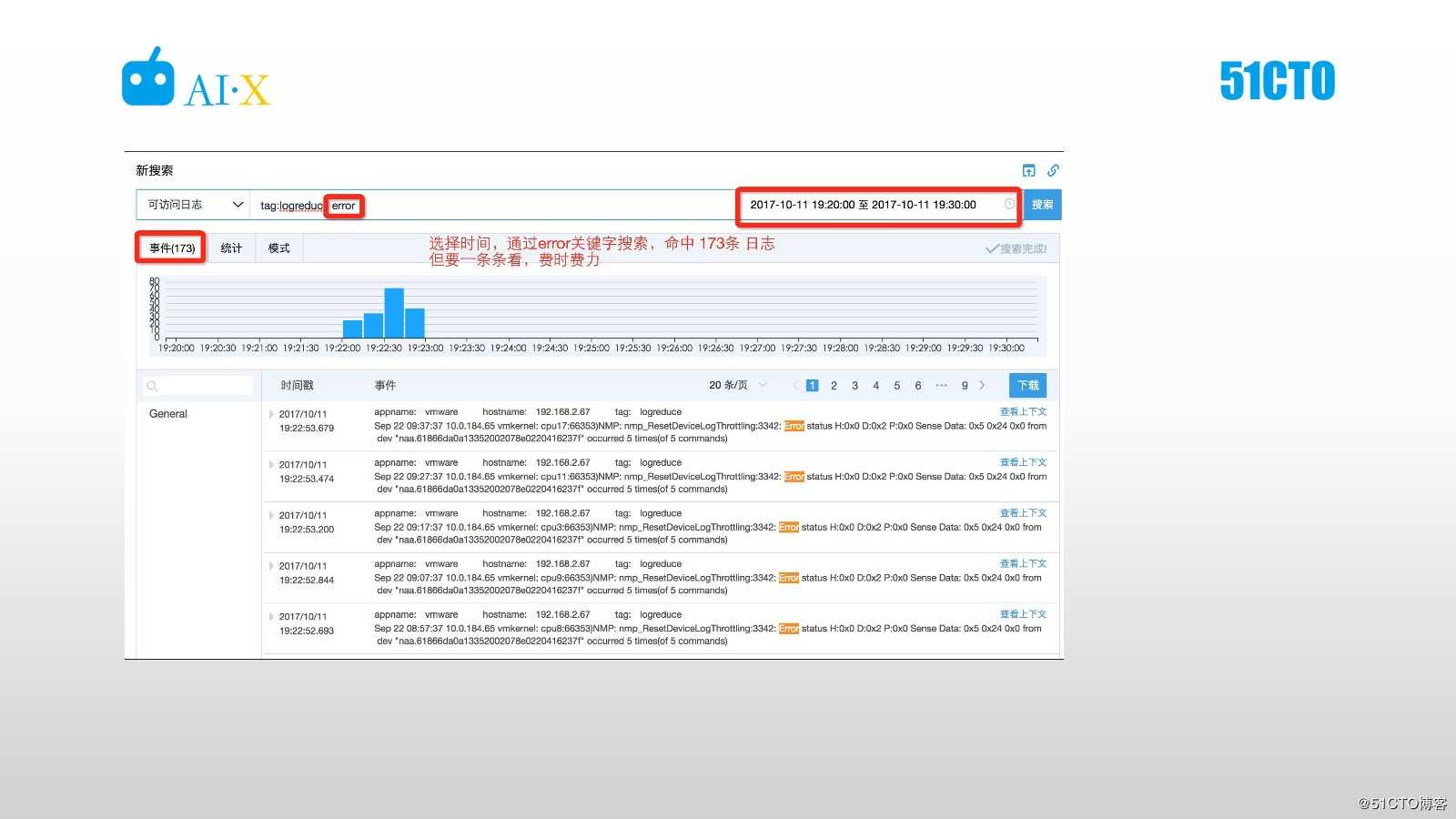This screenshot has height=819, width=1456.
Task: Click tag value logreduce in first event
Action: [661, 412]
